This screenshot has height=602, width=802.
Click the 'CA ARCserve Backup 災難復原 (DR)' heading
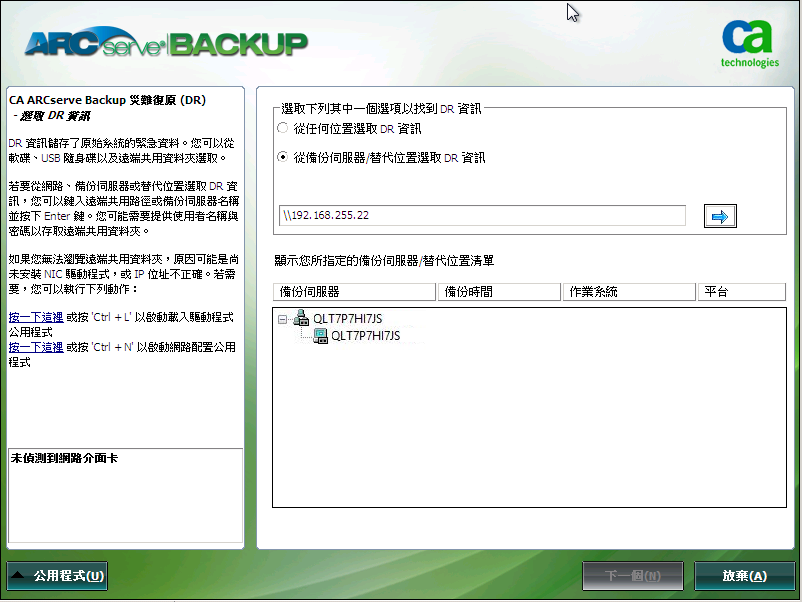click(x=107, y=100)
